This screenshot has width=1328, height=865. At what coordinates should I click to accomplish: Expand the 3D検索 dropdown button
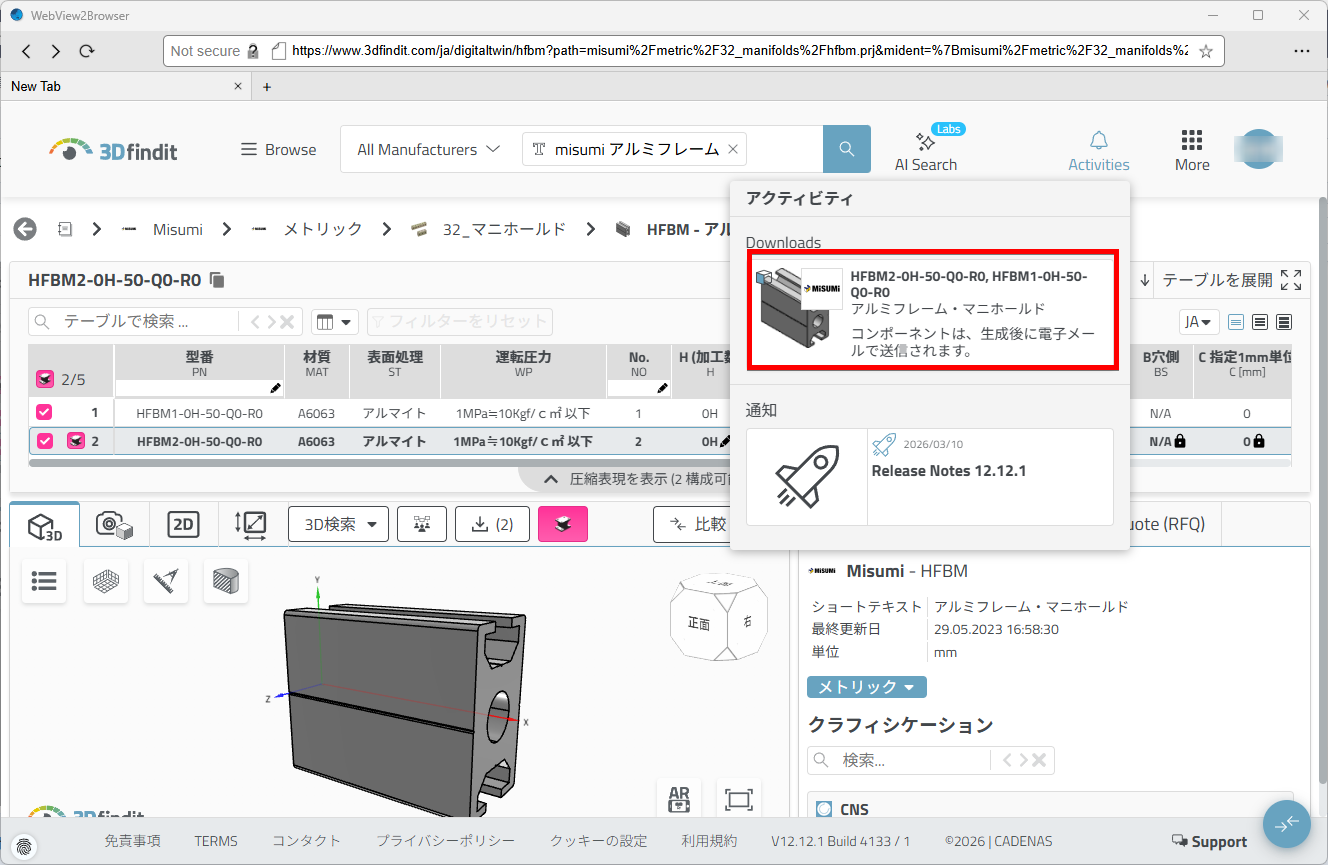point(338,524)
